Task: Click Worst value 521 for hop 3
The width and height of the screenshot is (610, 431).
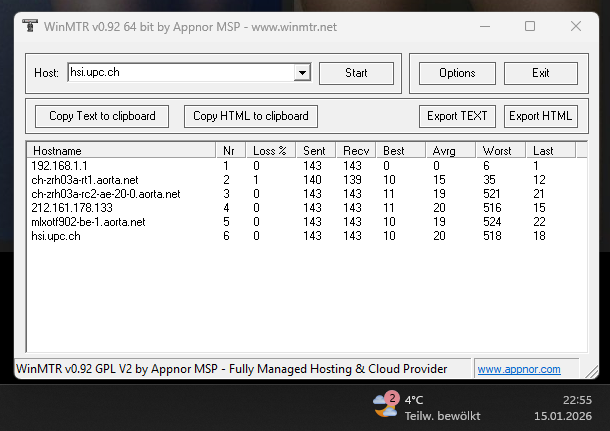Action: (492, 194)
